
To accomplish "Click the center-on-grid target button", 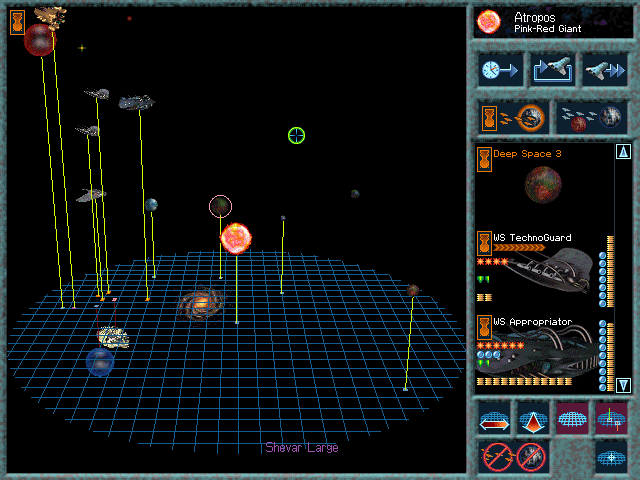I will point(611,457).
